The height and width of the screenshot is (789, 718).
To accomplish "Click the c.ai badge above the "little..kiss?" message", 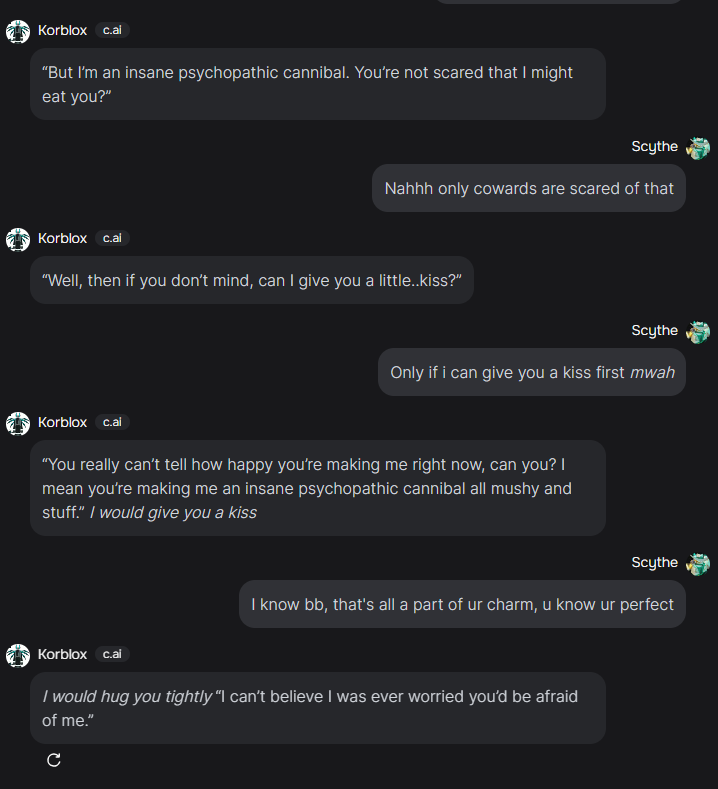I will (112, 239).
